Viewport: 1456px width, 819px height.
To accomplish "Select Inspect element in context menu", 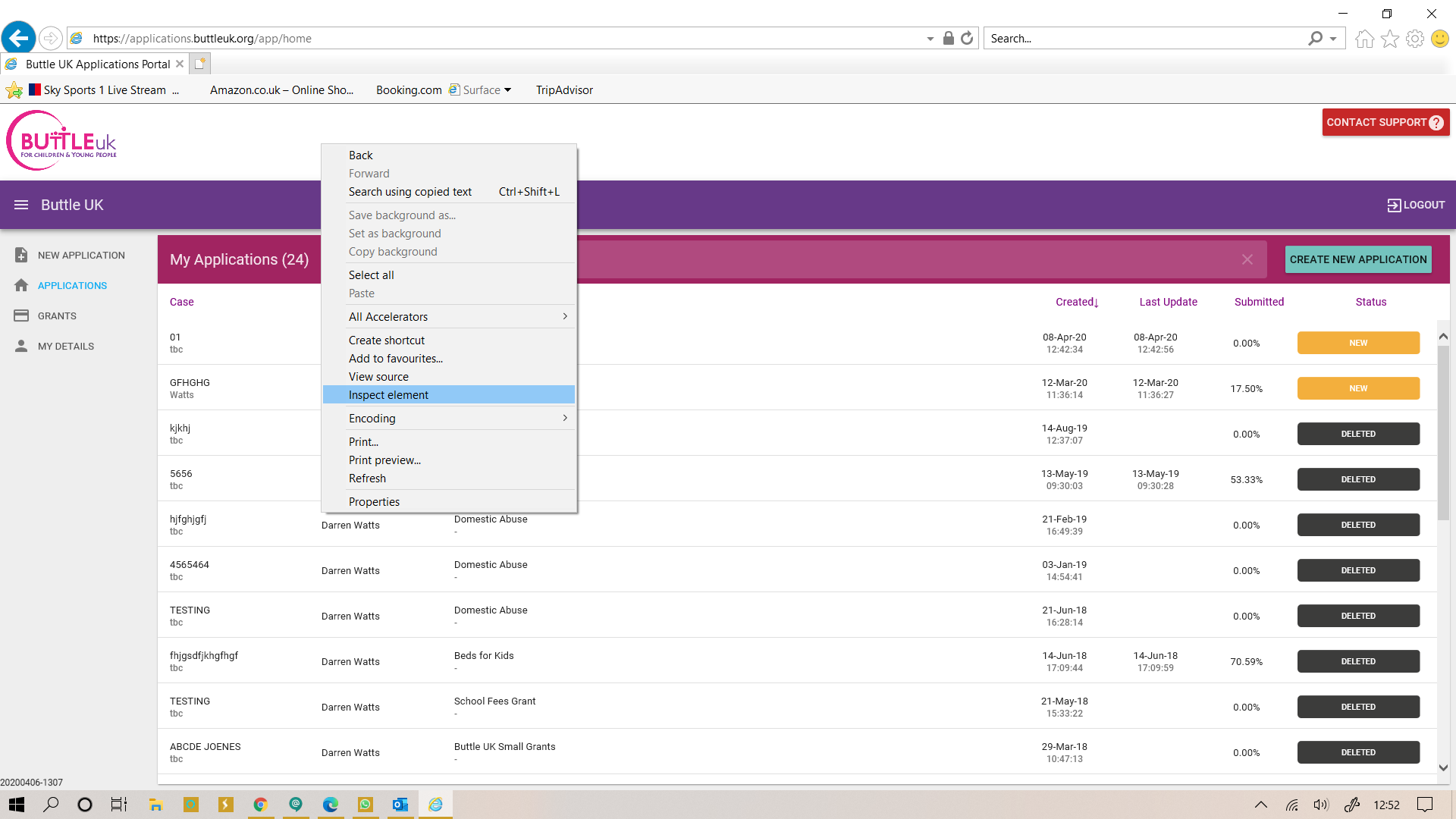I will 388,394.
